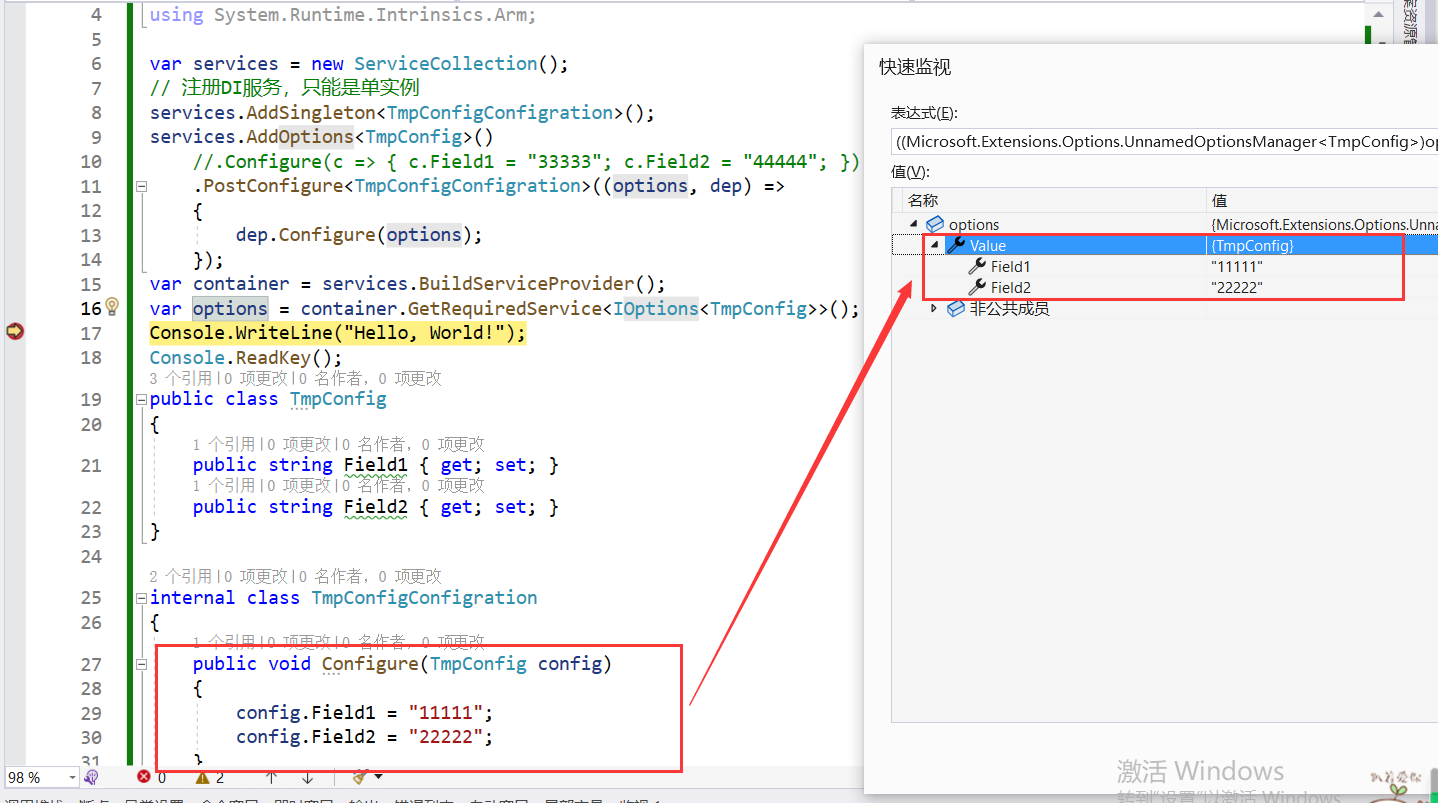The image size is (1438, 803).
Task: Click AddOptions on line 9
Action: tap(301, 137)
